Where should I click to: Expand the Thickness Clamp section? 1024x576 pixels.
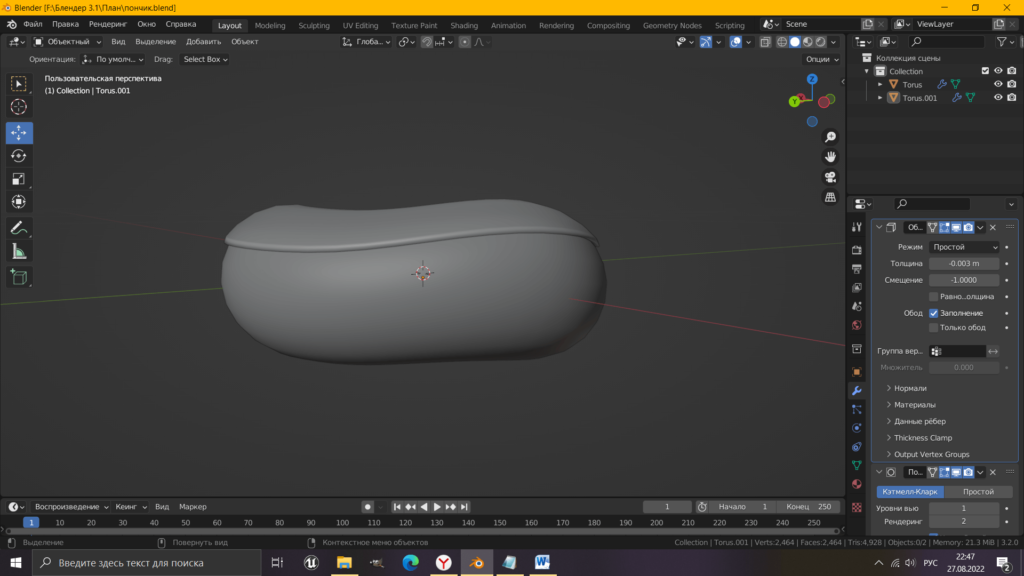(x=922, y=438)
